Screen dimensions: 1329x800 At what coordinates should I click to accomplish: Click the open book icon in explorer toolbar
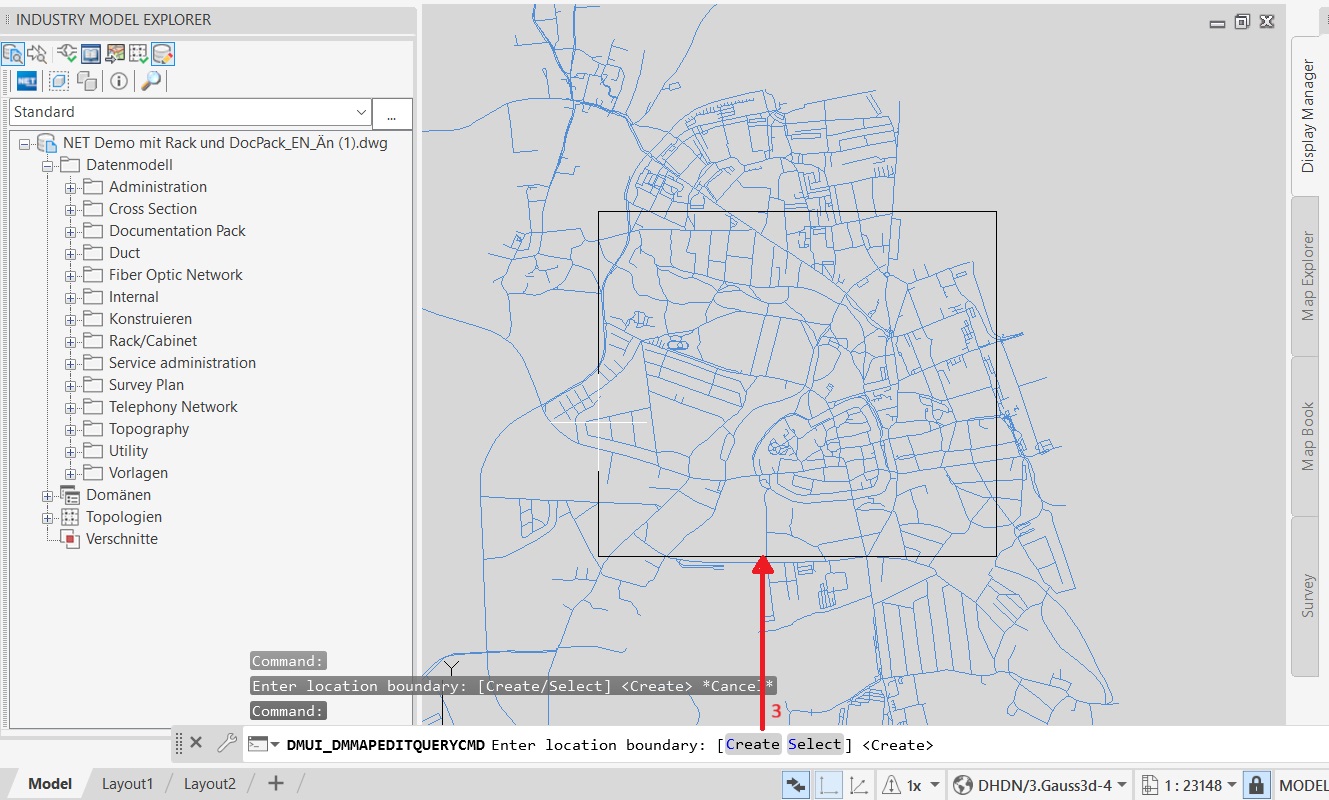(x=91, y=54)
